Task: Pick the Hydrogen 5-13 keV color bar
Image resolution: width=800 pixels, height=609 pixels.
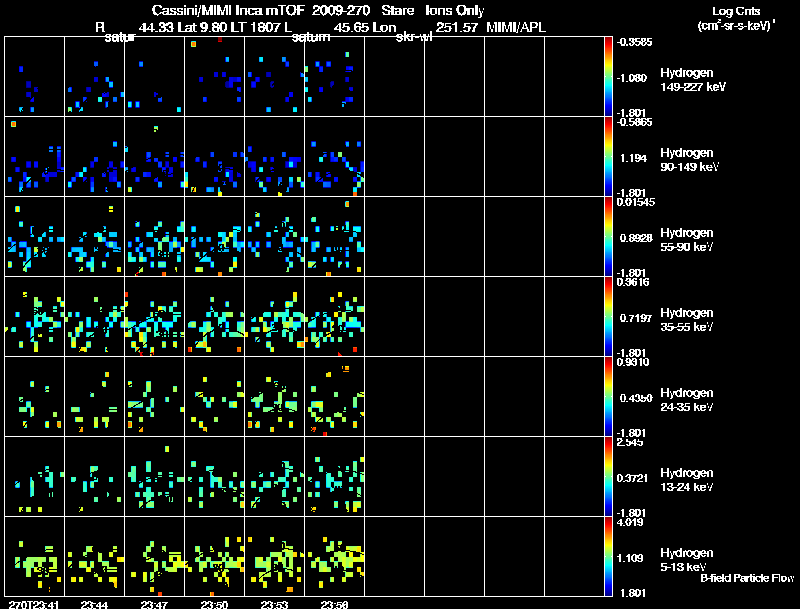Action: coord(608,557)
